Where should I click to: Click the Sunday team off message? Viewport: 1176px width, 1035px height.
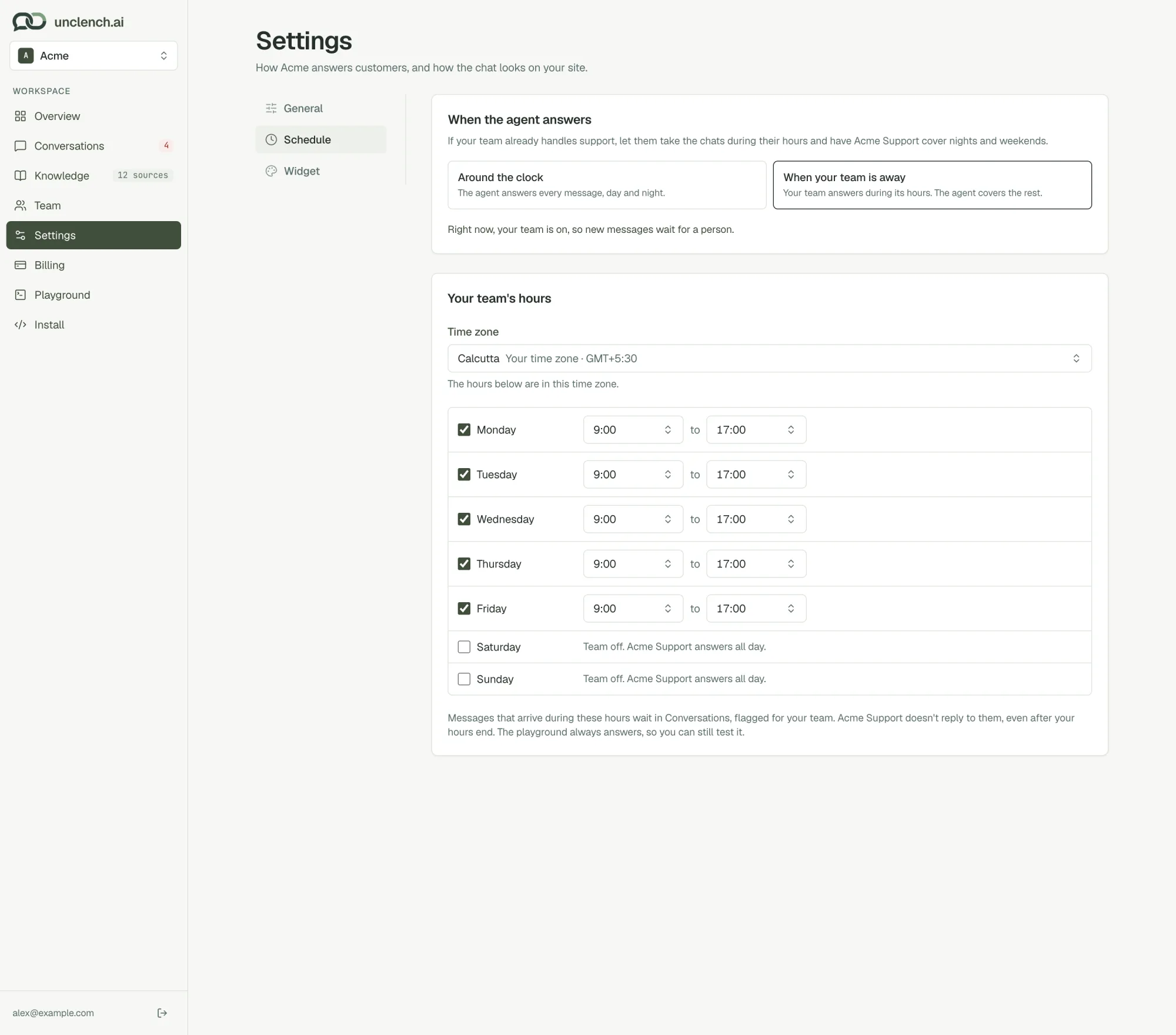click(674, 678)
